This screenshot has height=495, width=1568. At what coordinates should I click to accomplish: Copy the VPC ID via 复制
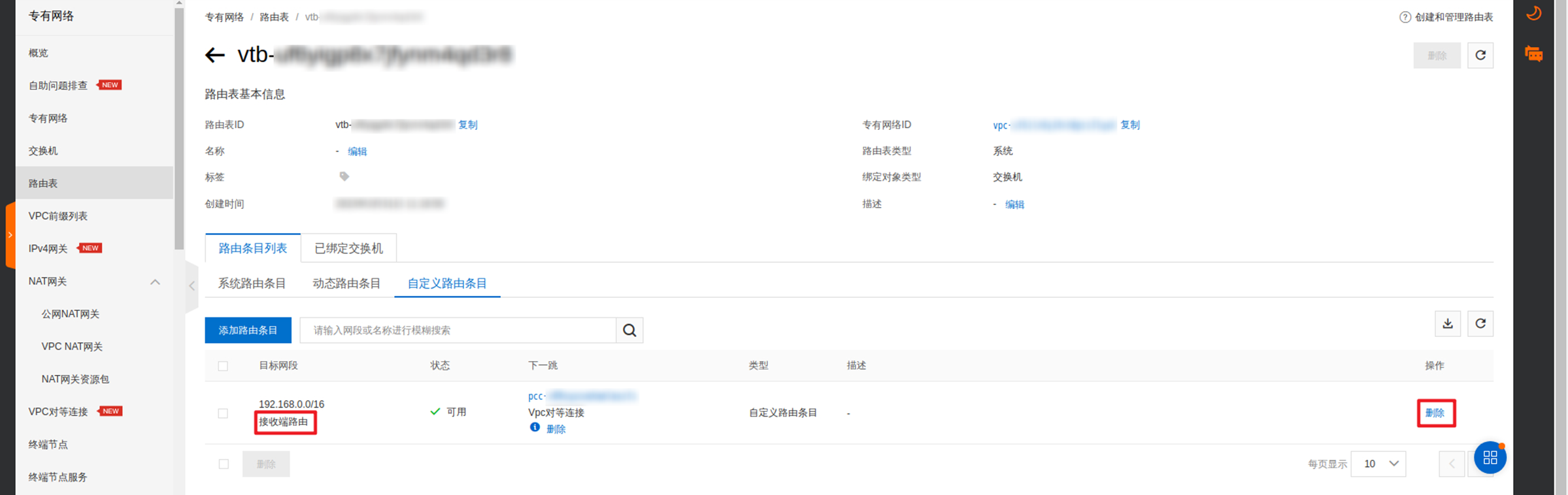[1130, 125]
